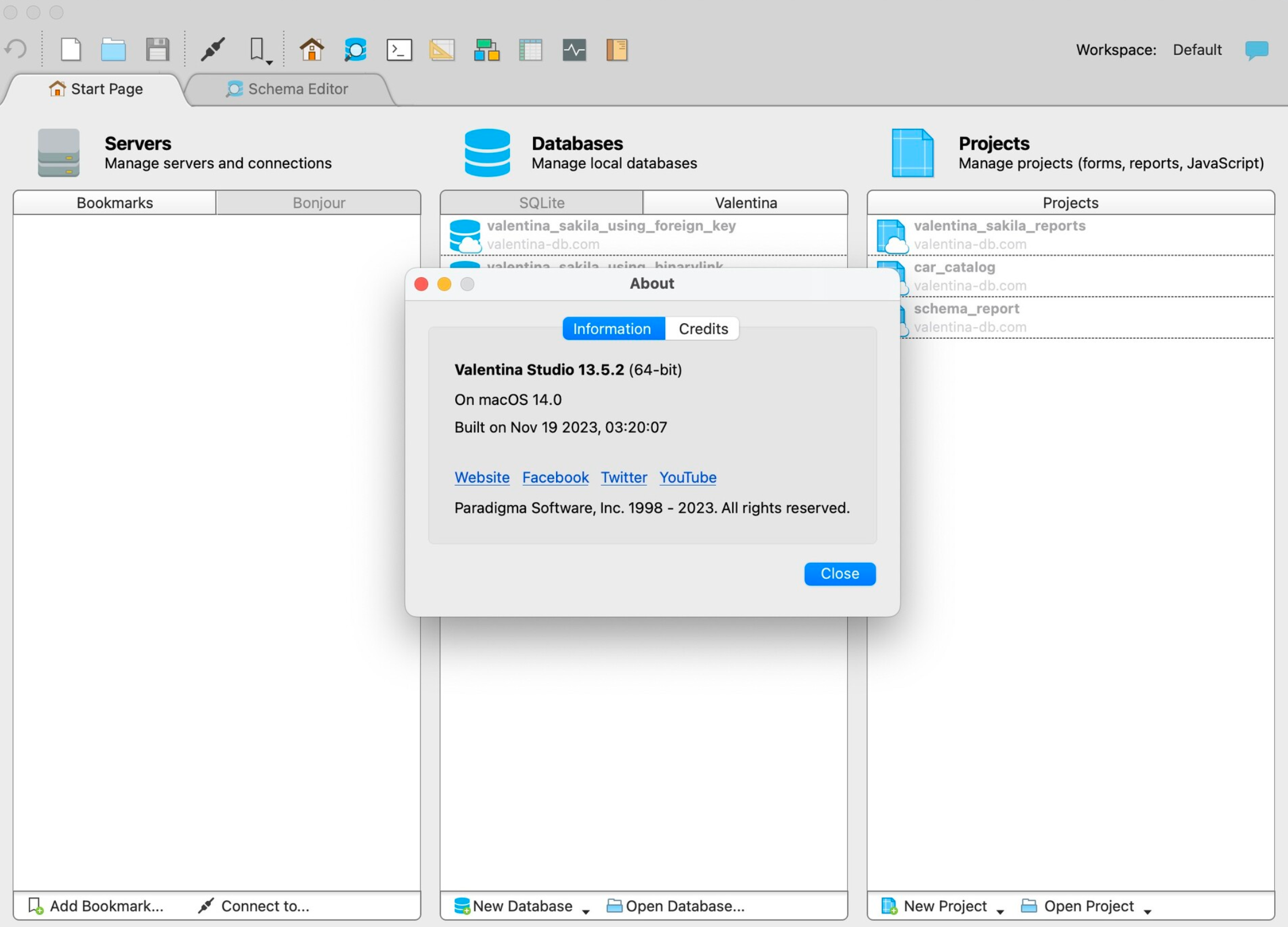Click the large Databases cylinder icon
Image resolution: width=1288 pixels, height=927 pixels.
pos(487,152)
